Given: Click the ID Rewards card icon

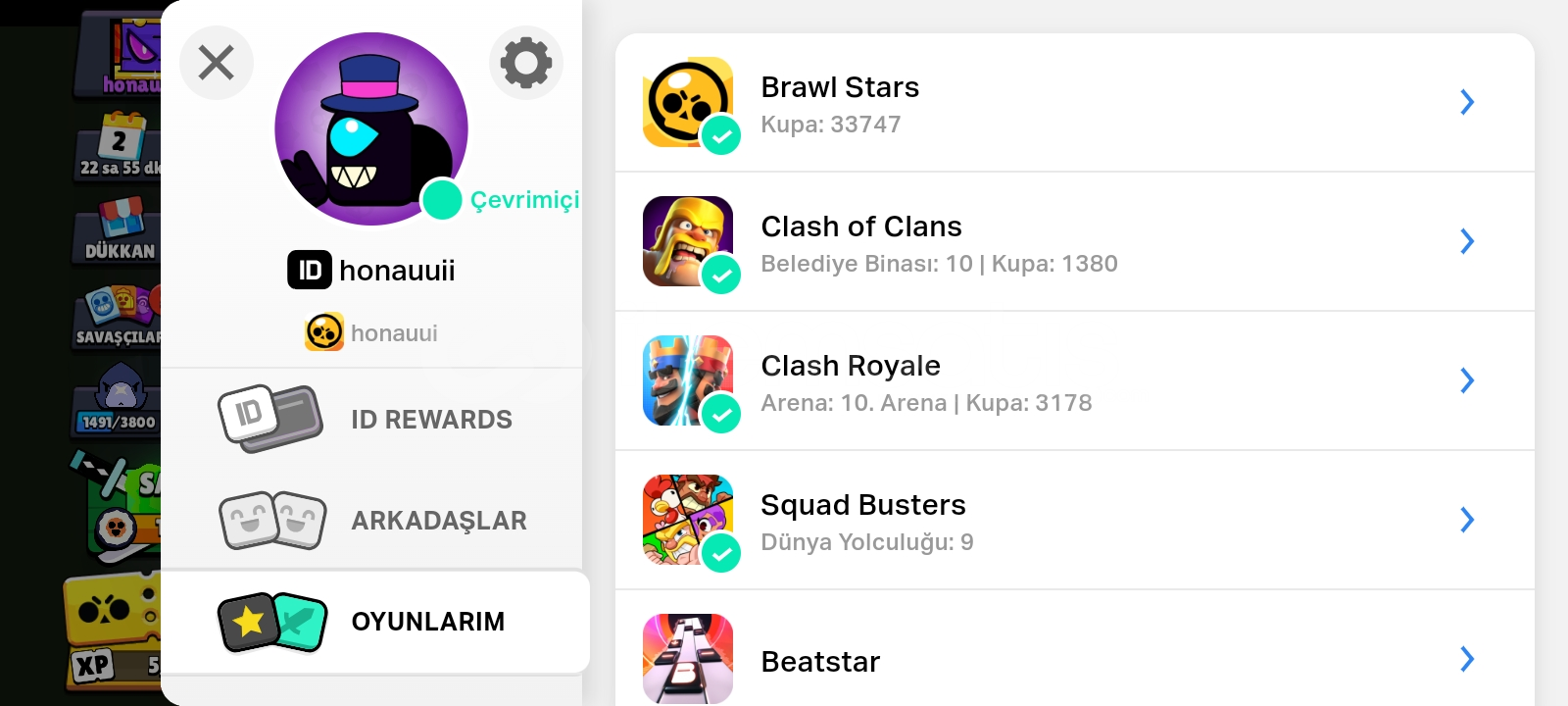Looking at the screenshot, I should pos(270,419).
